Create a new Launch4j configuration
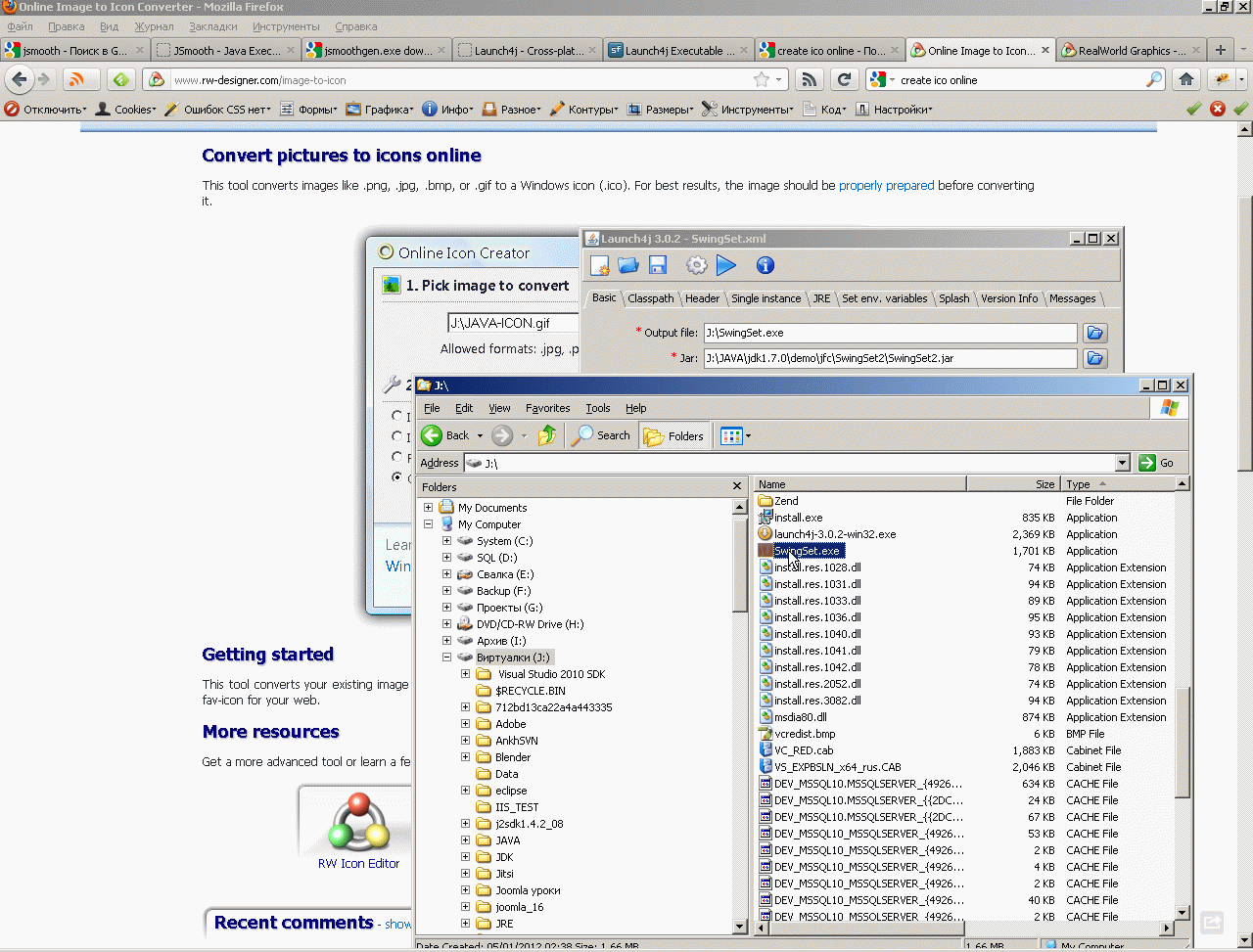1253x952 pixels. pos(600,265)
